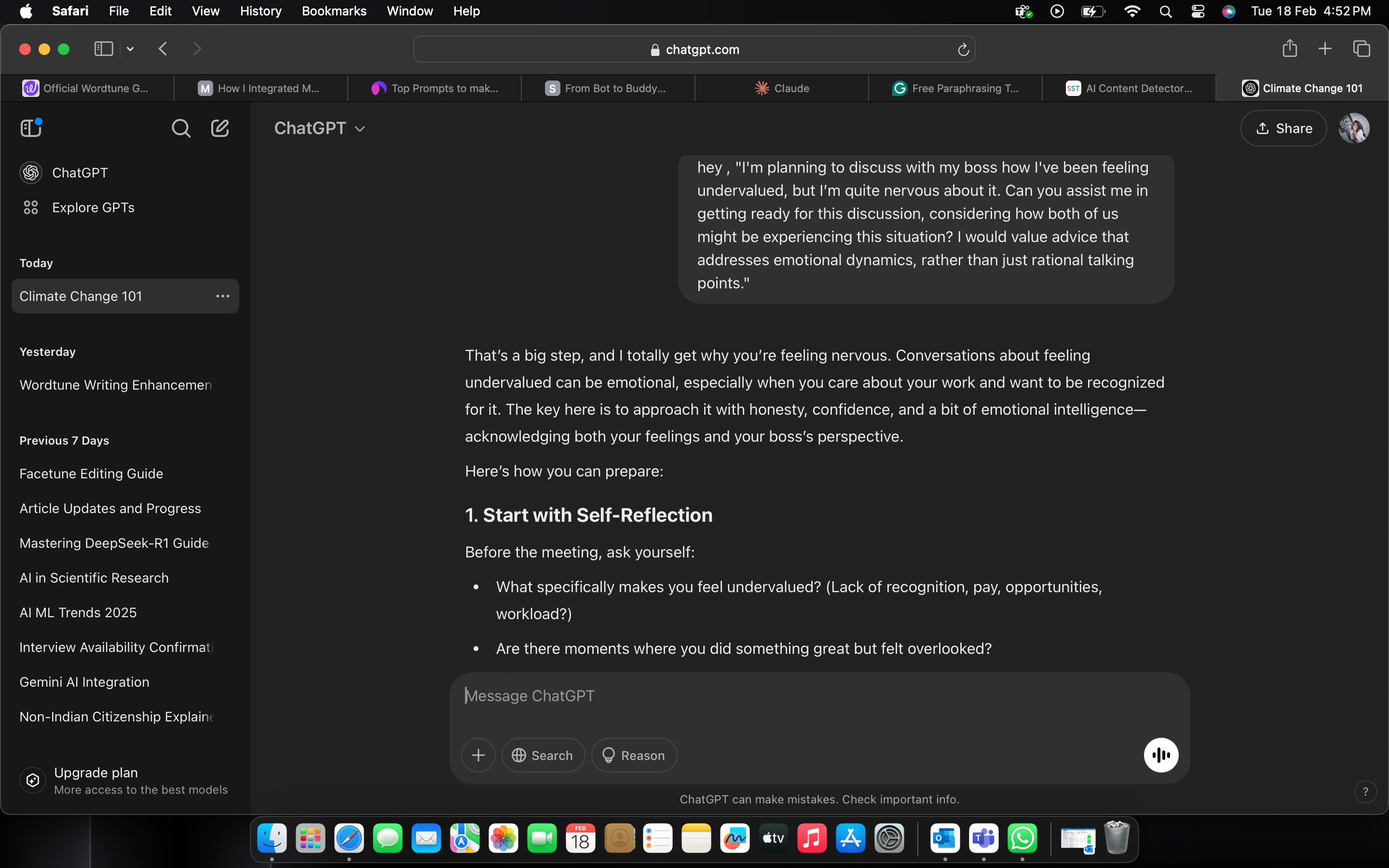The image size is (1389, 868).
Task: Switch to the Free Paraphrasing T... tab
Action: coord(955,88)
